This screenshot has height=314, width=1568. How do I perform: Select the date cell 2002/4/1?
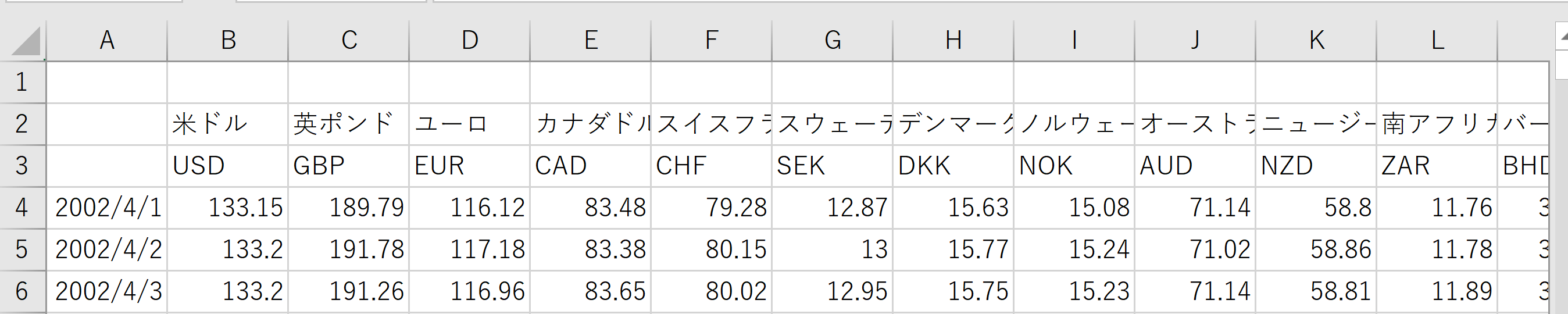pyautogui.click(x=106, y=208)
